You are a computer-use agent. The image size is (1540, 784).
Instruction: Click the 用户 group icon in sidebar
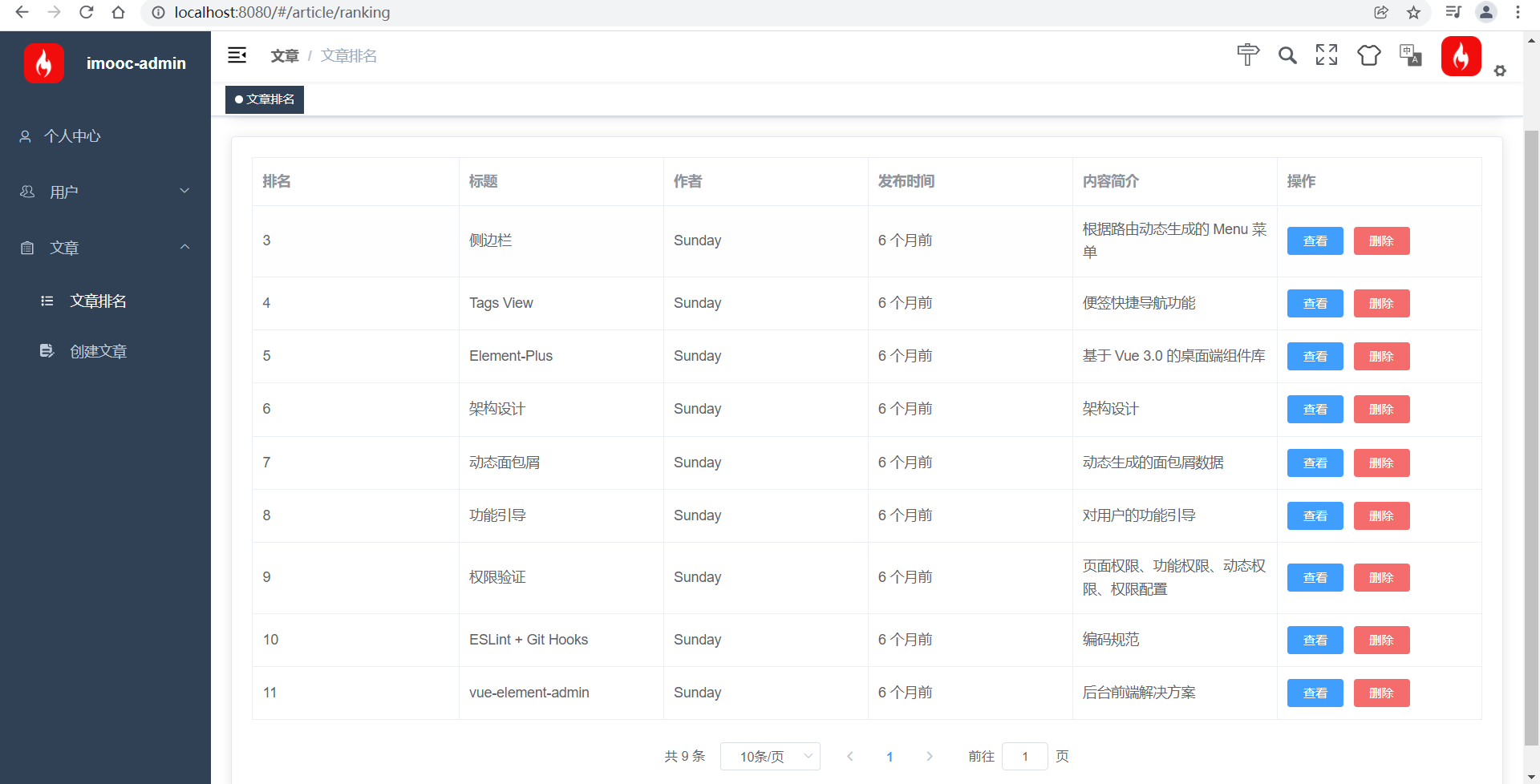(27, 192)
